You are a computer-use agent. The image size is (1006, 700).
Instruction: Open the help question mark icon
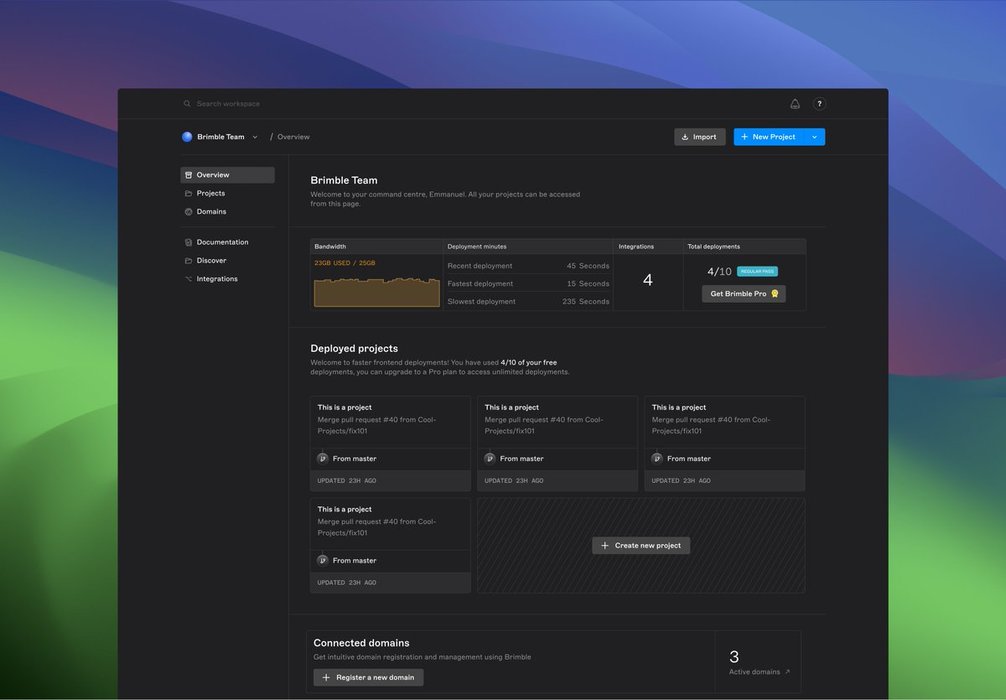(x=819, y=104)
